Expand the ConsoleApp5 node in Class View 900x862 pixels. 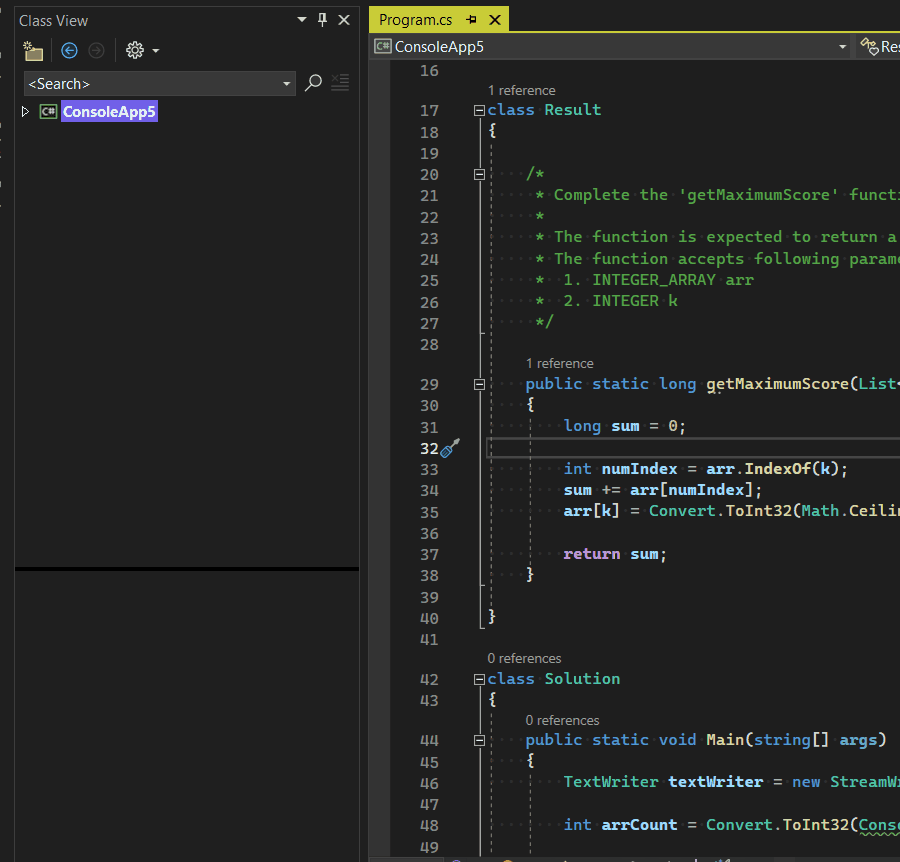(x=24, y=111)
